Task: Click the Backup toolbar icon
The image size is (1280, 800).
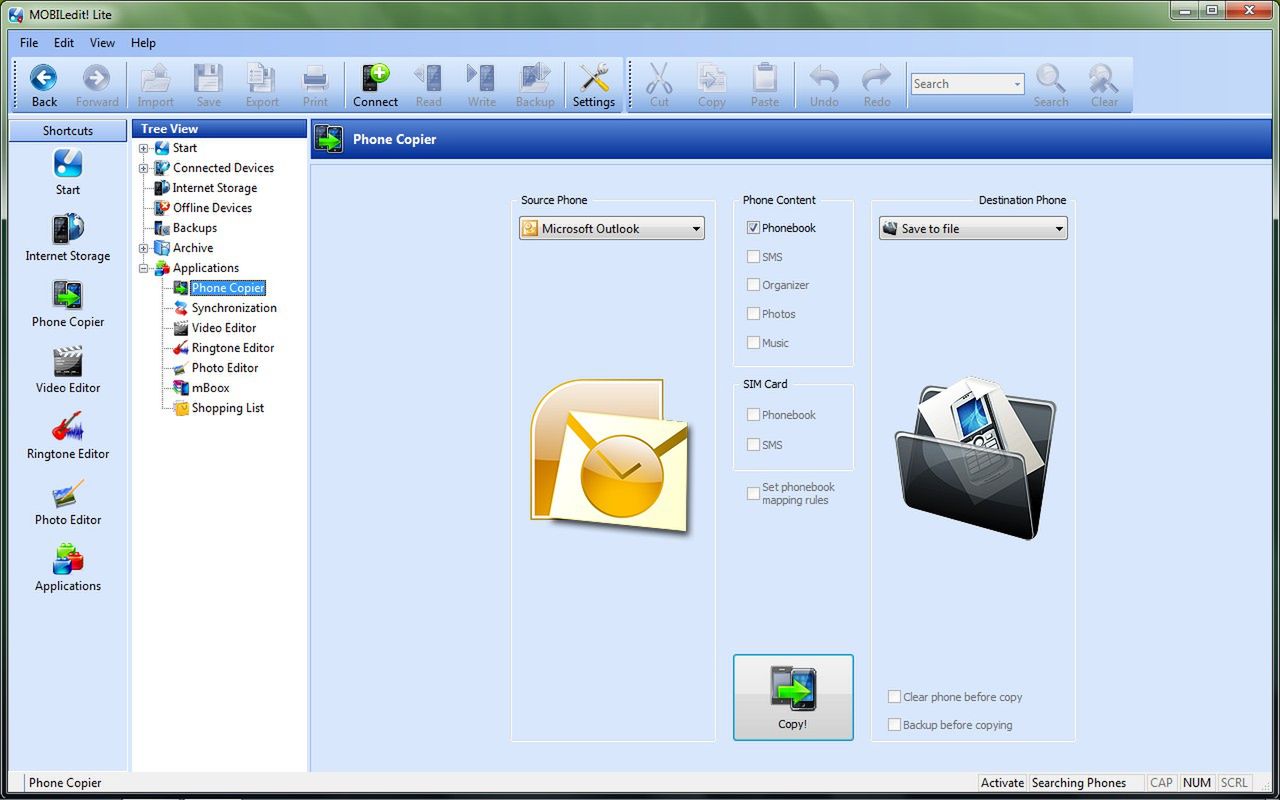Action: [535, 85]
